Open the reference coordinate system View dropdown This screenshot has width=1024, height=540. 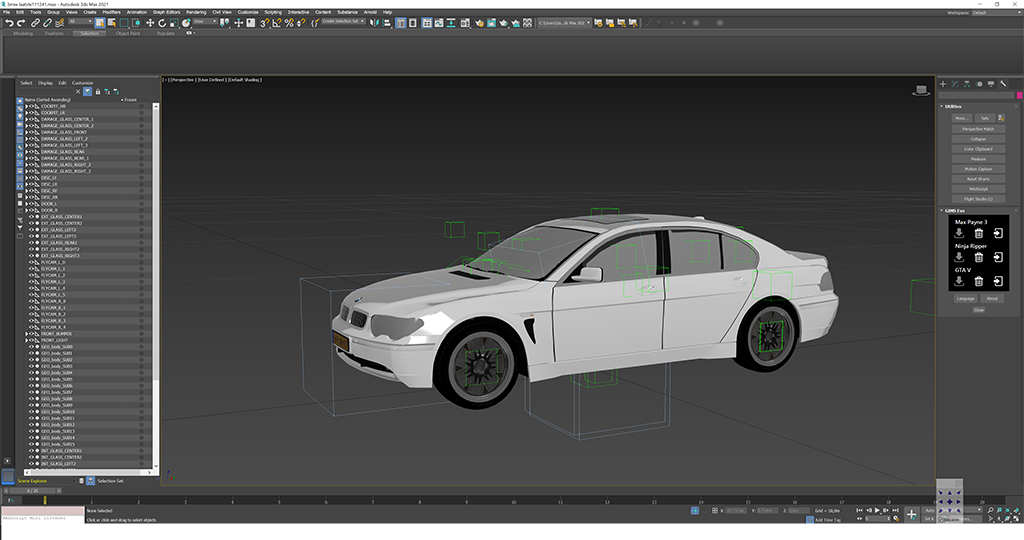(204, 22)
